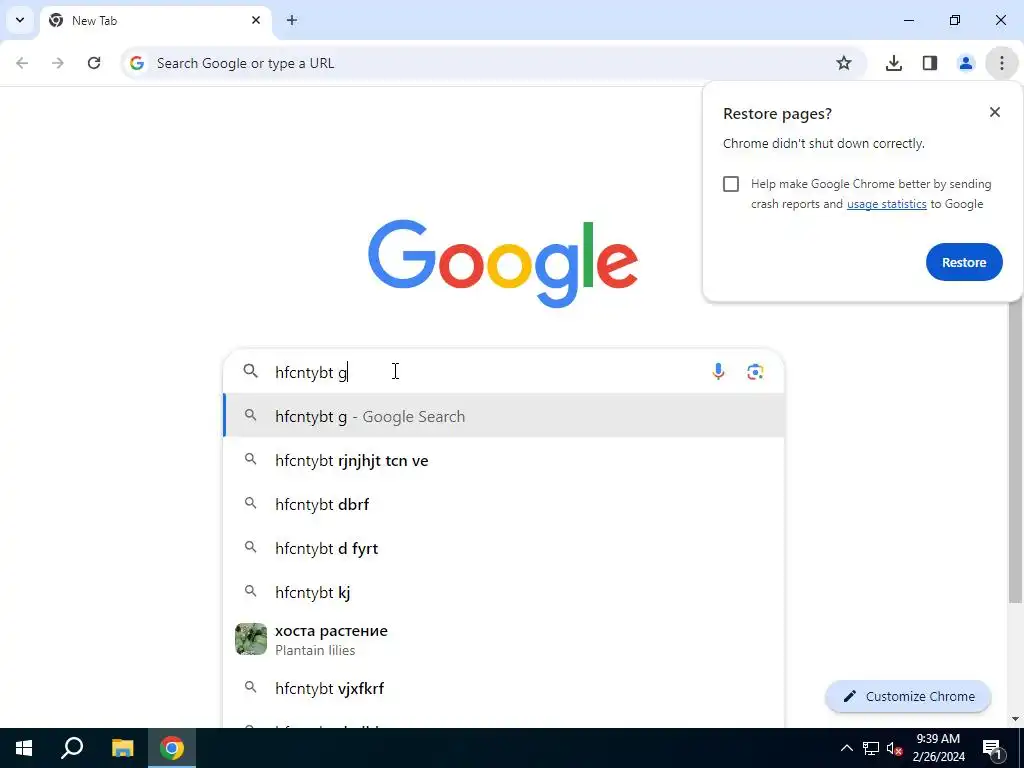Select suggestion 'hfcntybt g - Google Search'

(x=504, y=416)
